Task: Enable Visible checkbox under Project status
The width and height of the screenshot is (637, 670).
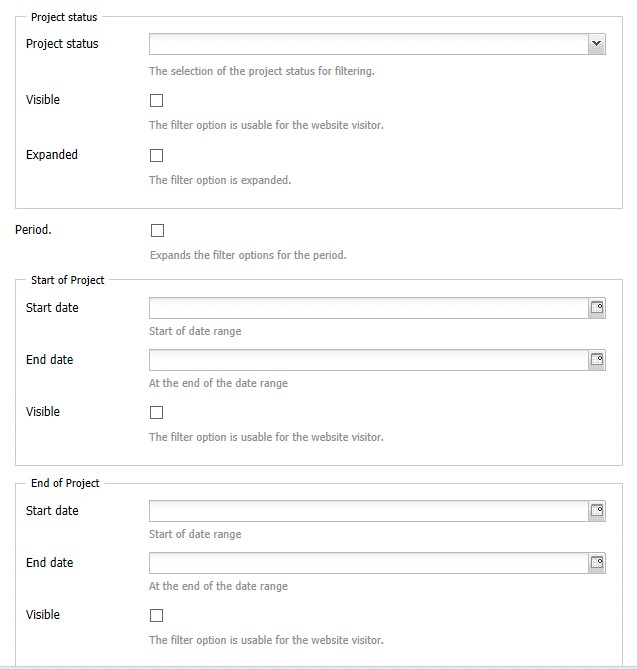Action: click(156, 101)
